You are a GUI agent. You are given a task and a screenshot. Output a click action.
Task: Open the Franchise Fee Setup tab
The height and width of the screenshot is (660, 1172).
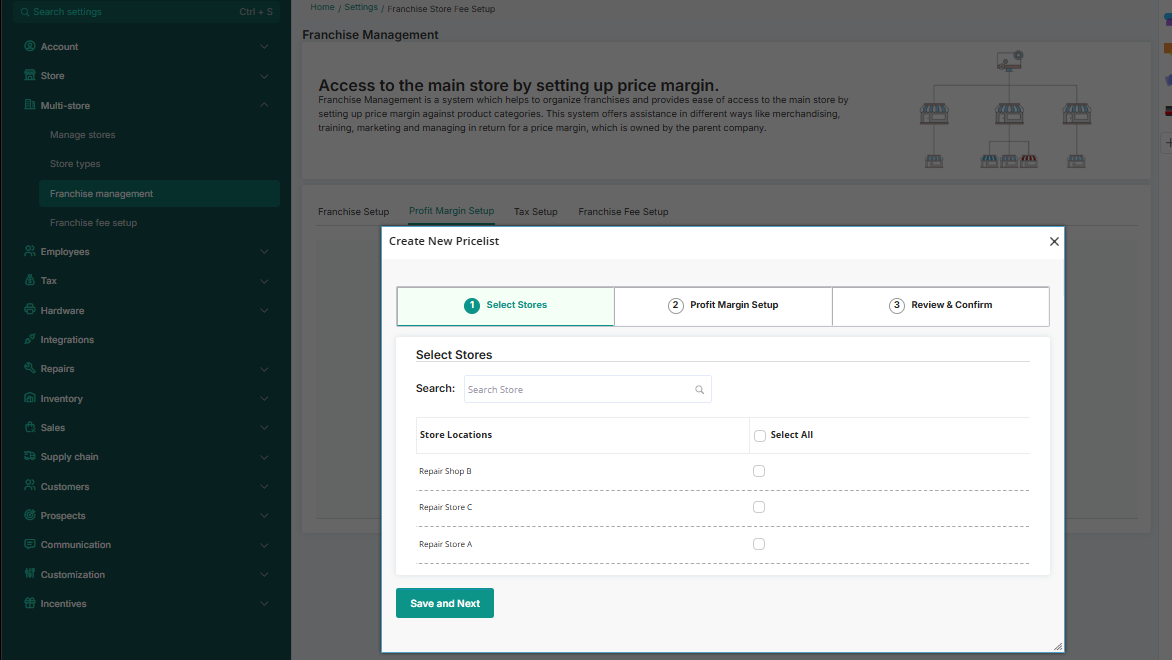click(x=623, y=212)
